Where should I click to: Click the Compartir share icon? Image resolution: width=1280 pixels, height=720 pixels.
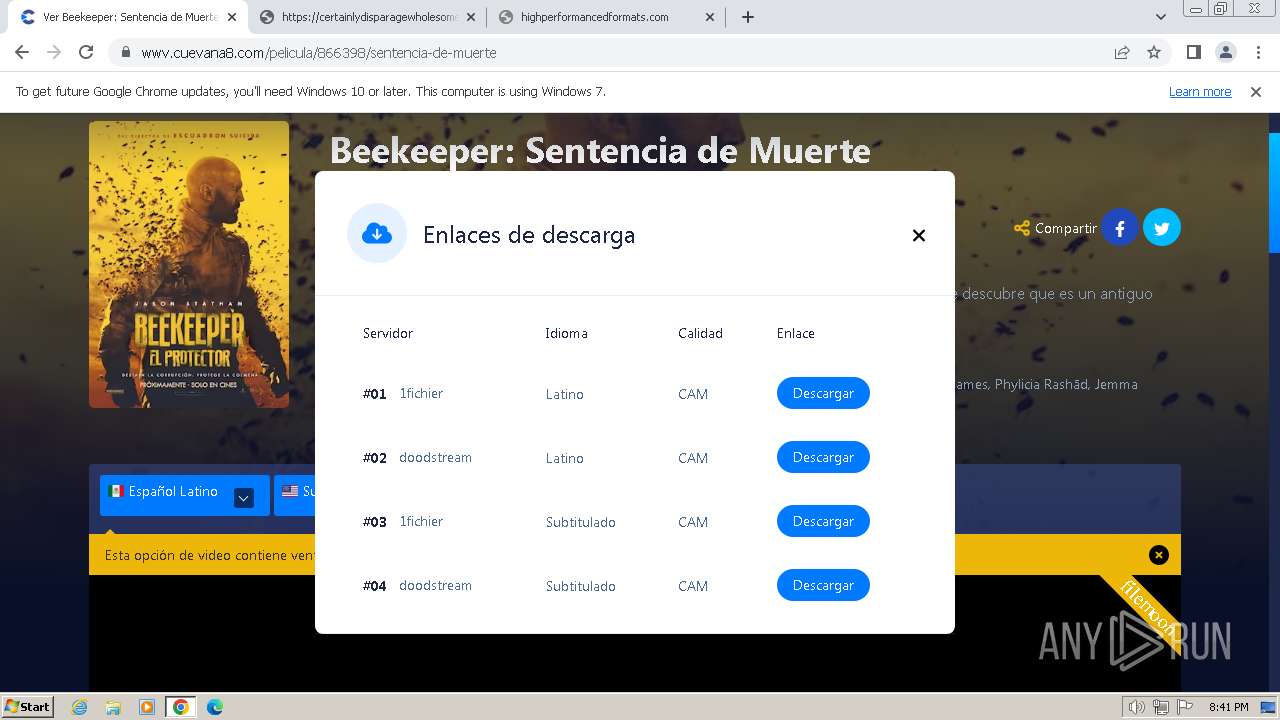pos(1021,228)
